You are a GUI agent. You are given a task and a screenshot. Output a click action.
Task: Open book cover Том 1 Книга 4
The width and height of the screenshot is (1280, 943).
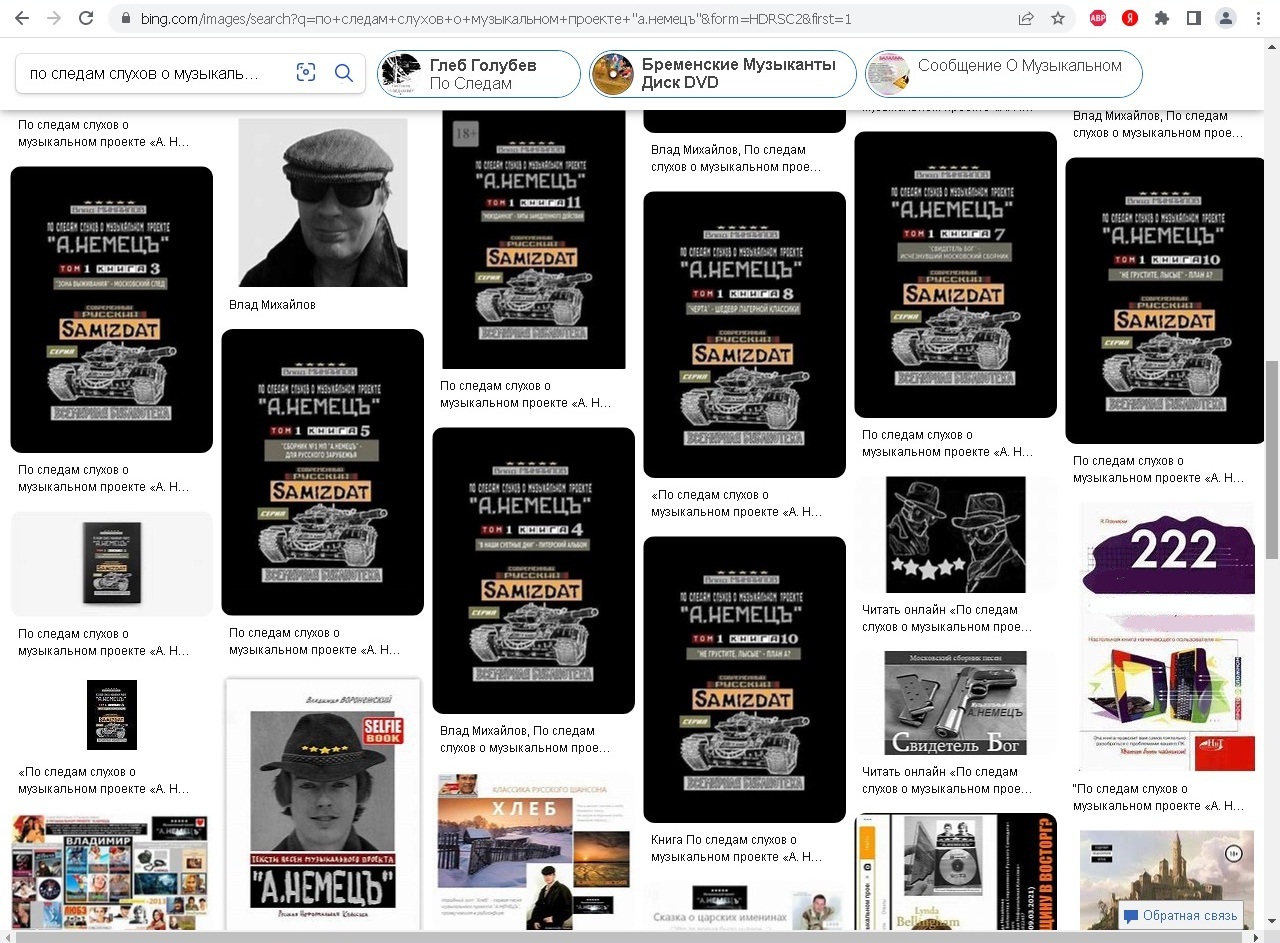point(534,571)
